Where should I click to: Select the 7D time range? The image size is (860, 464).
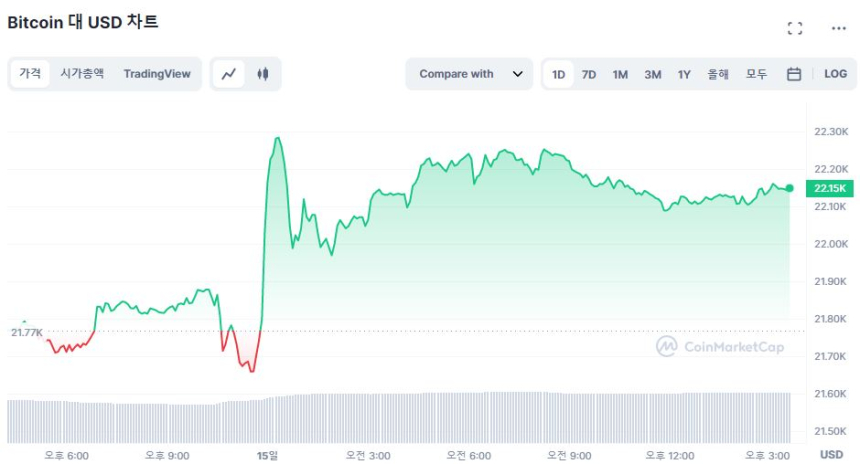(x=589, y=74)
